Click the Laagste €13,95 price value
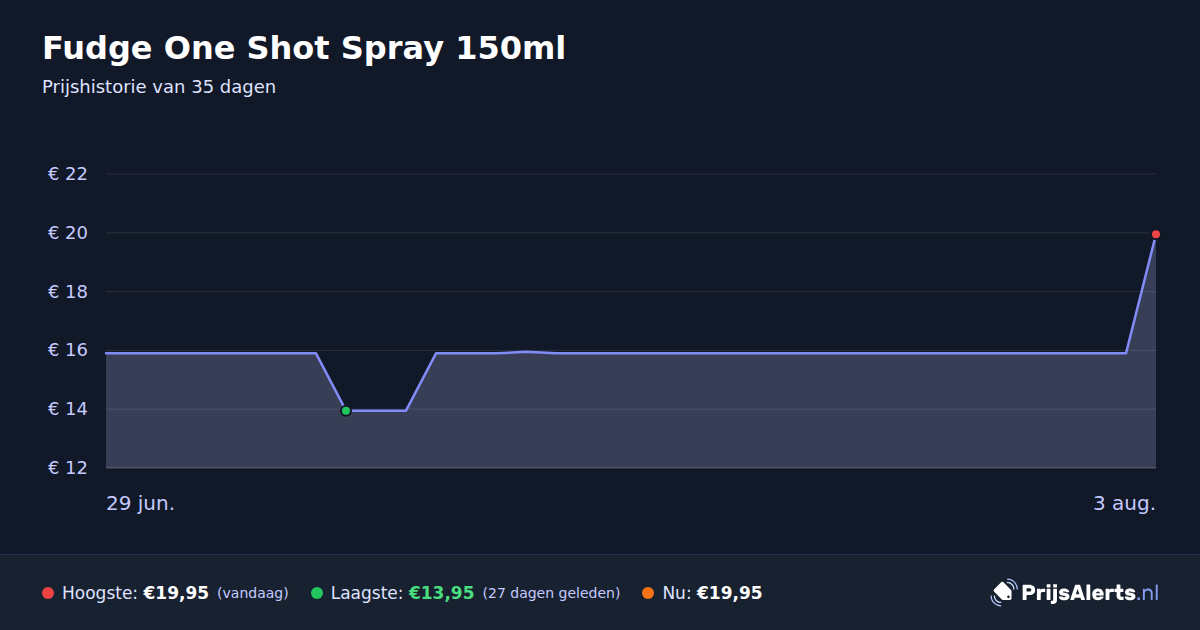 click(x=441, y=593)
